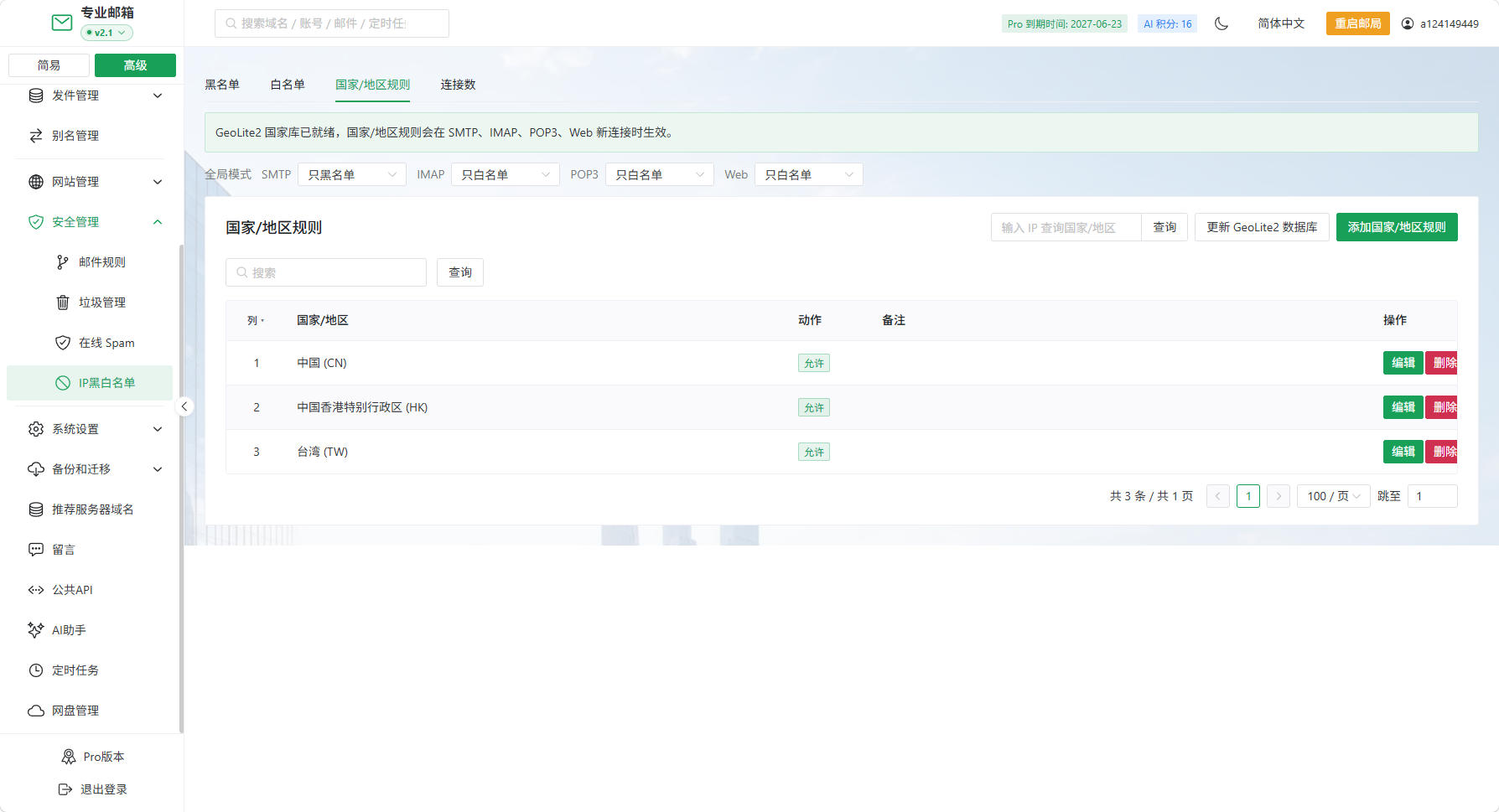The height and width of the screenshot is (812, 1499).
Task: Focus the rules 搜索 field
Action: pyautogui.click(x=326, y=272)
